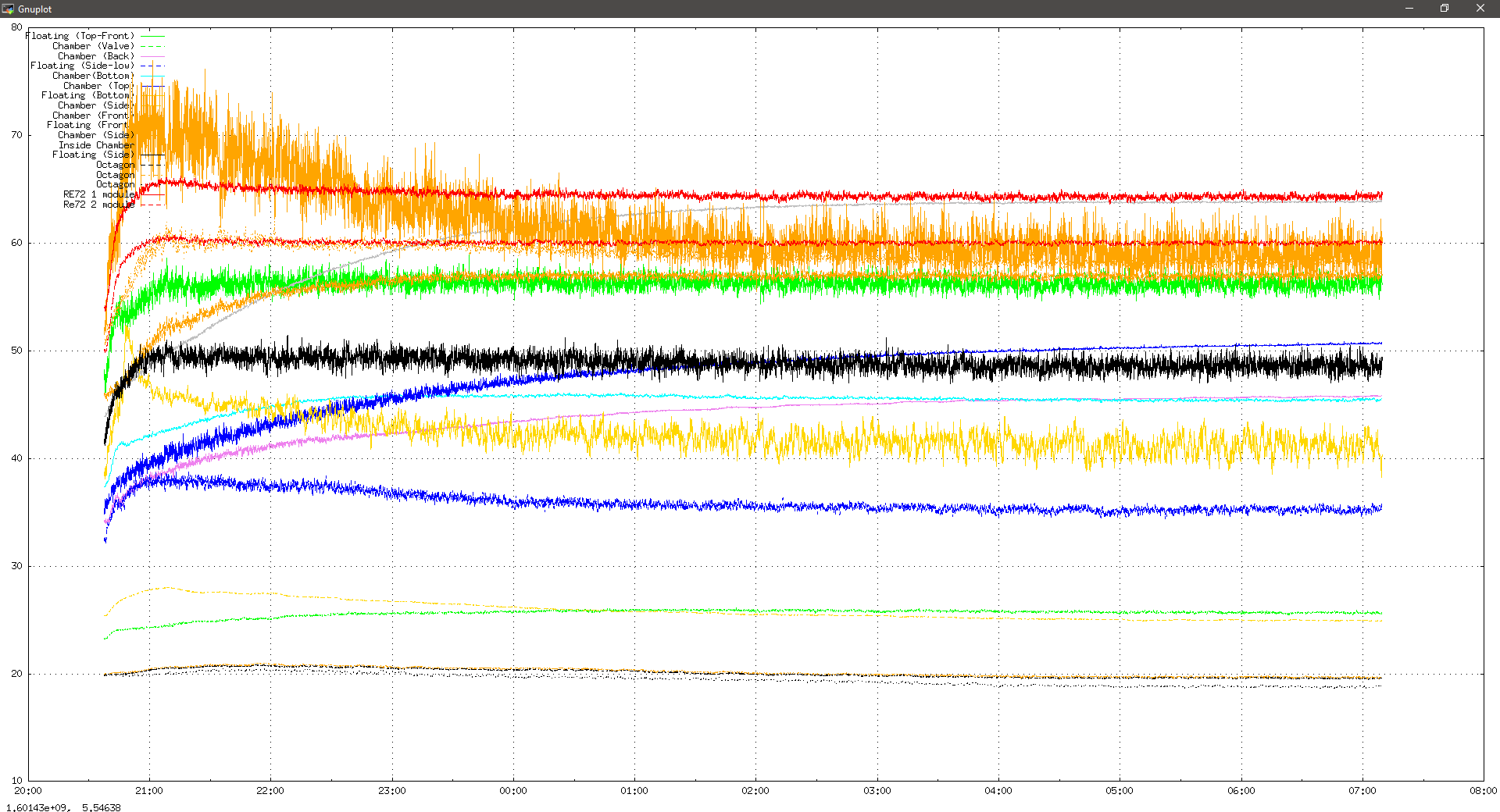Click the solid black Floating (Side) line sample
Viewport: 1500px width, 812px height.
click(x=152, y=155)
